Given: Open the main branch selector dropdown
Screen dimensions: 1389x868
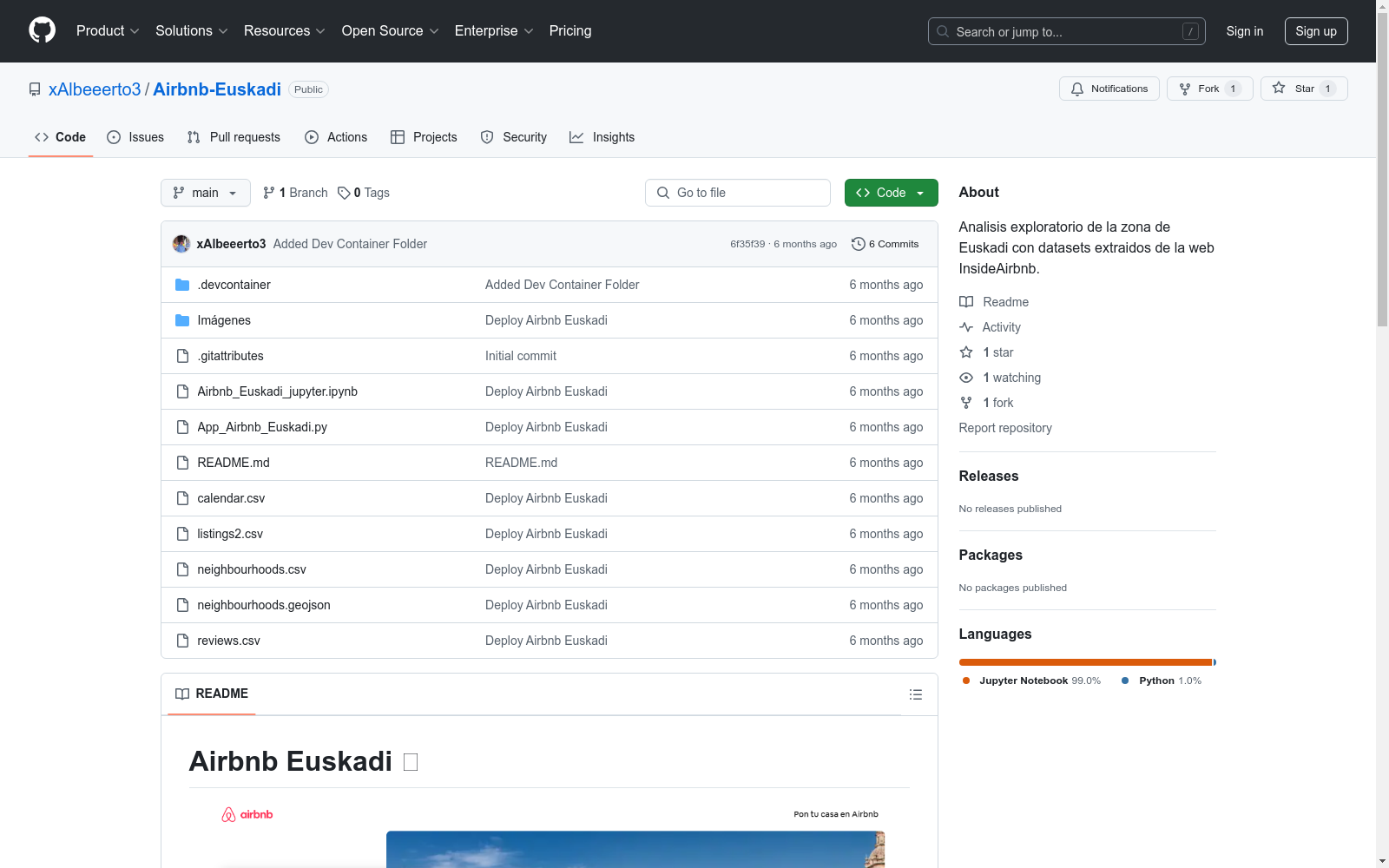Looking at the screenshot, I should click(206, 193).
